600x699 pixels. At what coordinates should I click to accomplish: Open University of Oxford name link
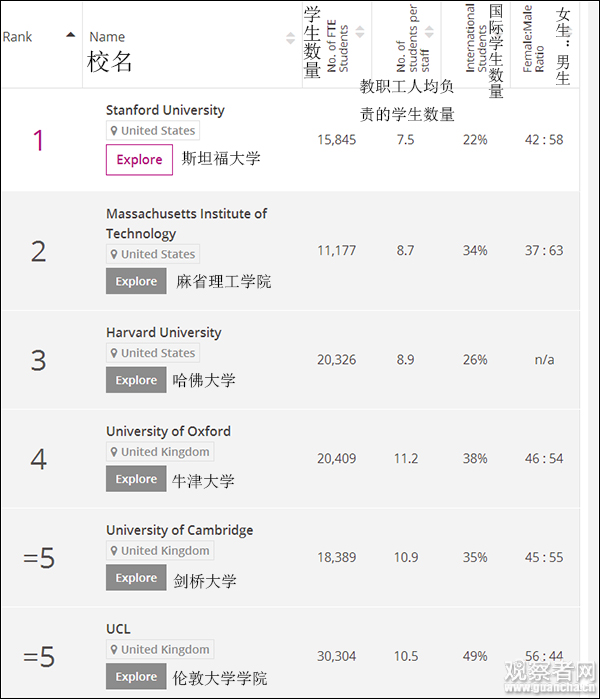pos(168,431)
